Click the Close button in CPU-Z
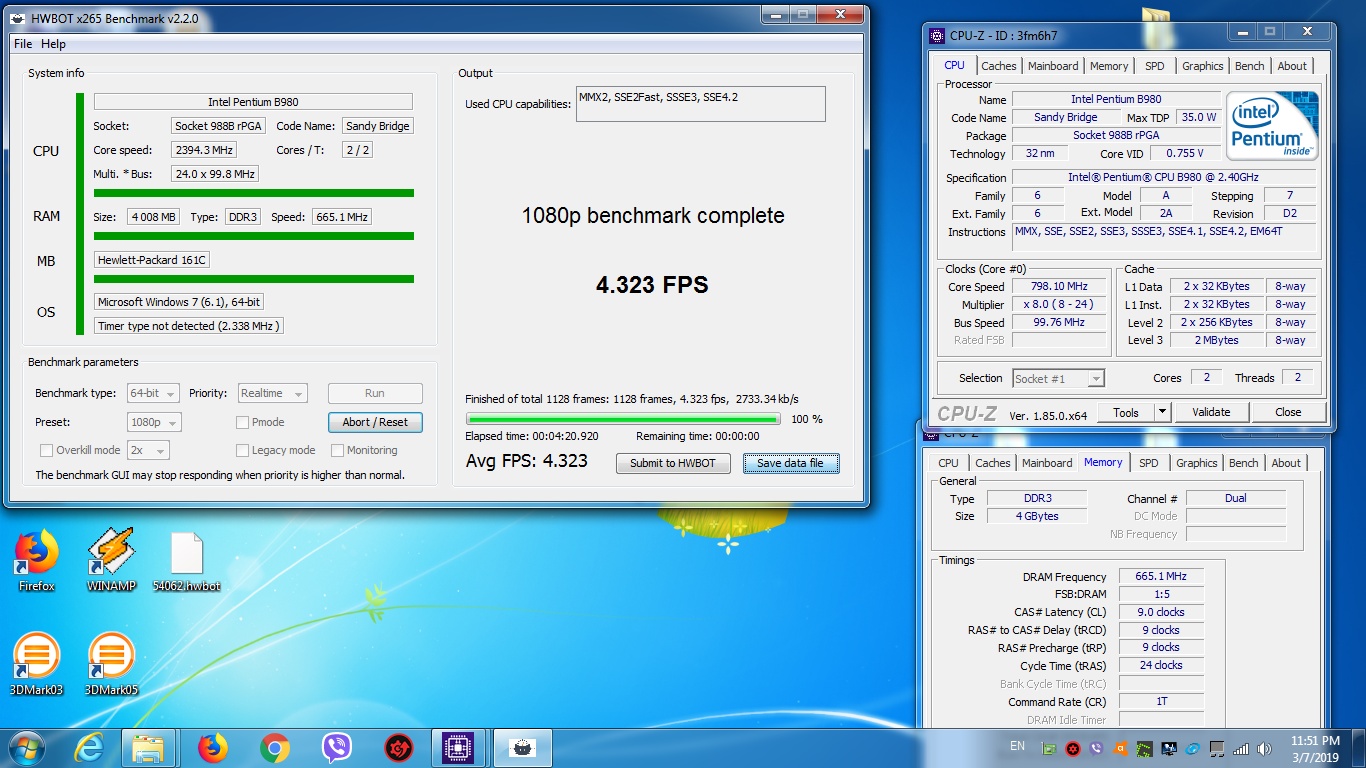 (x=1288, y=412)
